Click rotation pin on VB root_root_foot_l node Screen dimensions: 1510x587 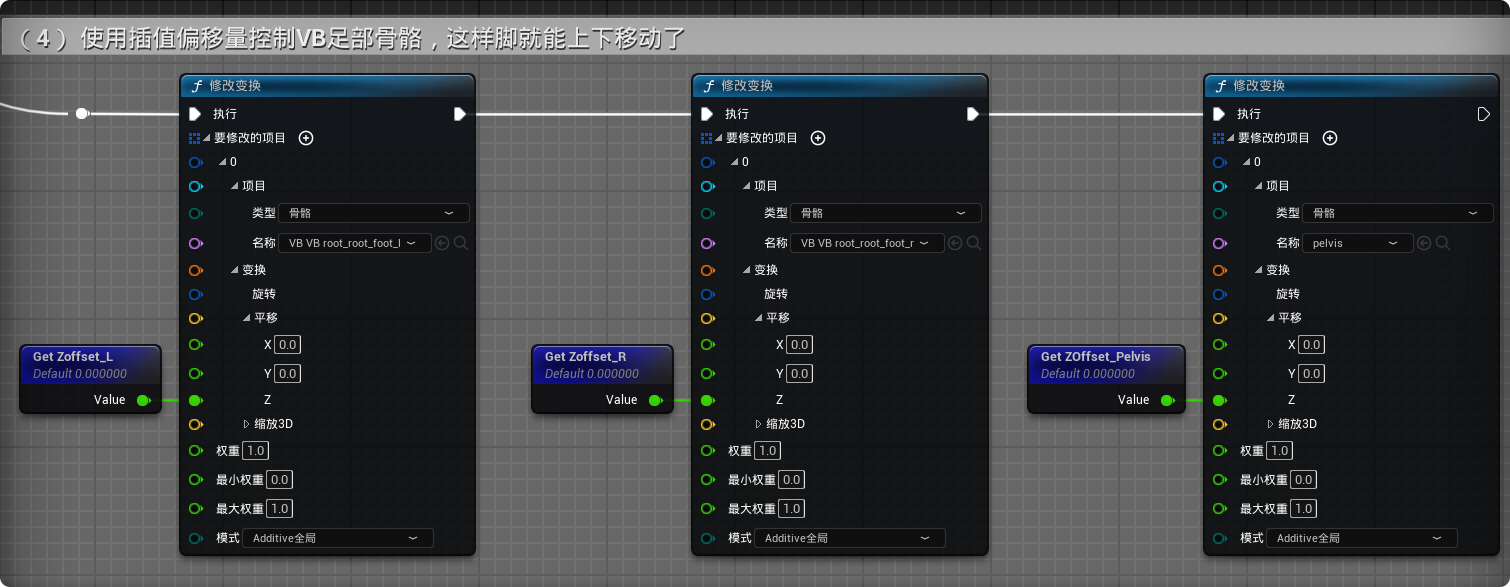[196, 294]
